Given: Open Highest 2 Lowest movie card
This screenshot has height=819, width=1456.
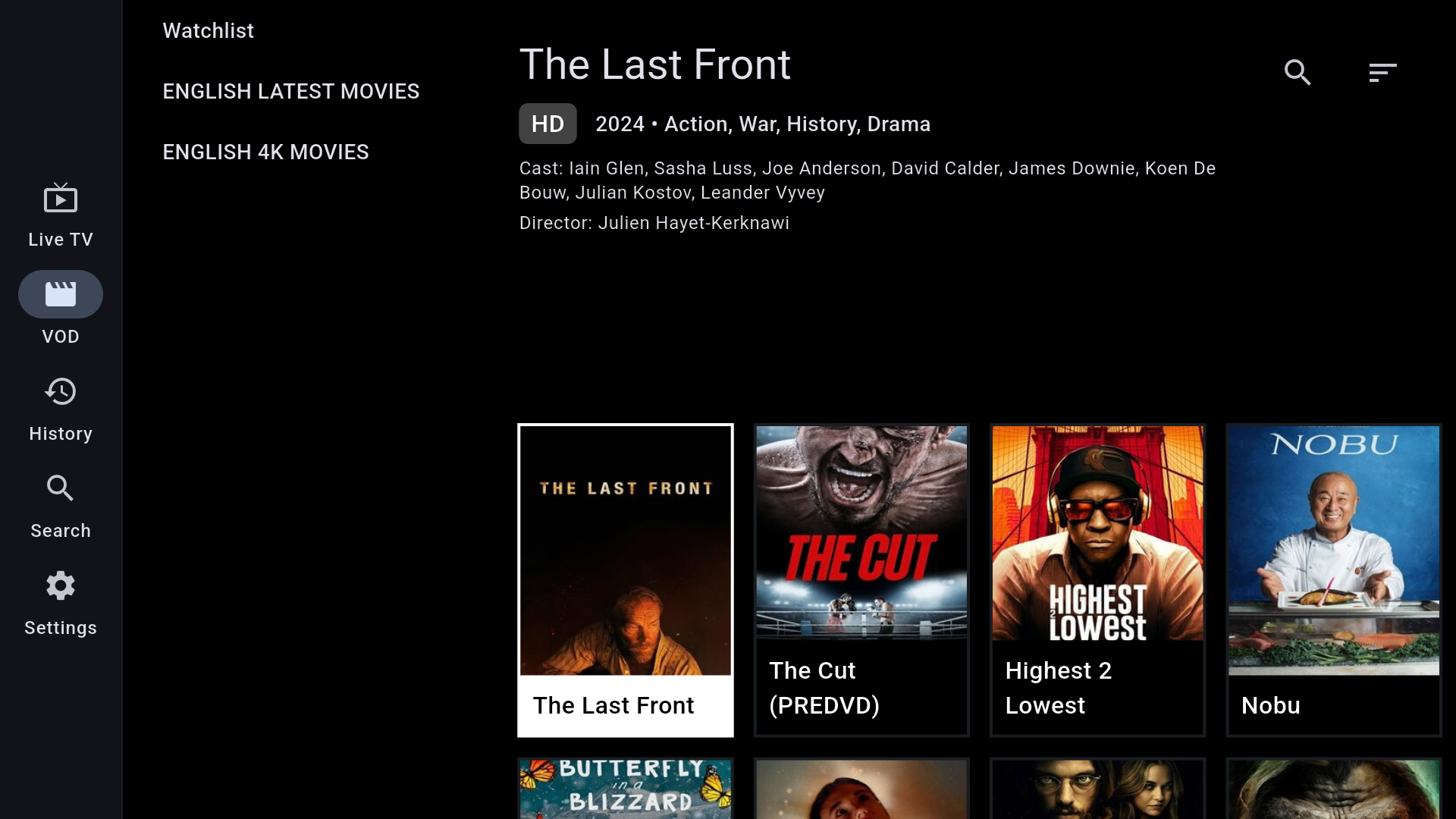Looking at the screenshot, I should tap(1097, 580).
